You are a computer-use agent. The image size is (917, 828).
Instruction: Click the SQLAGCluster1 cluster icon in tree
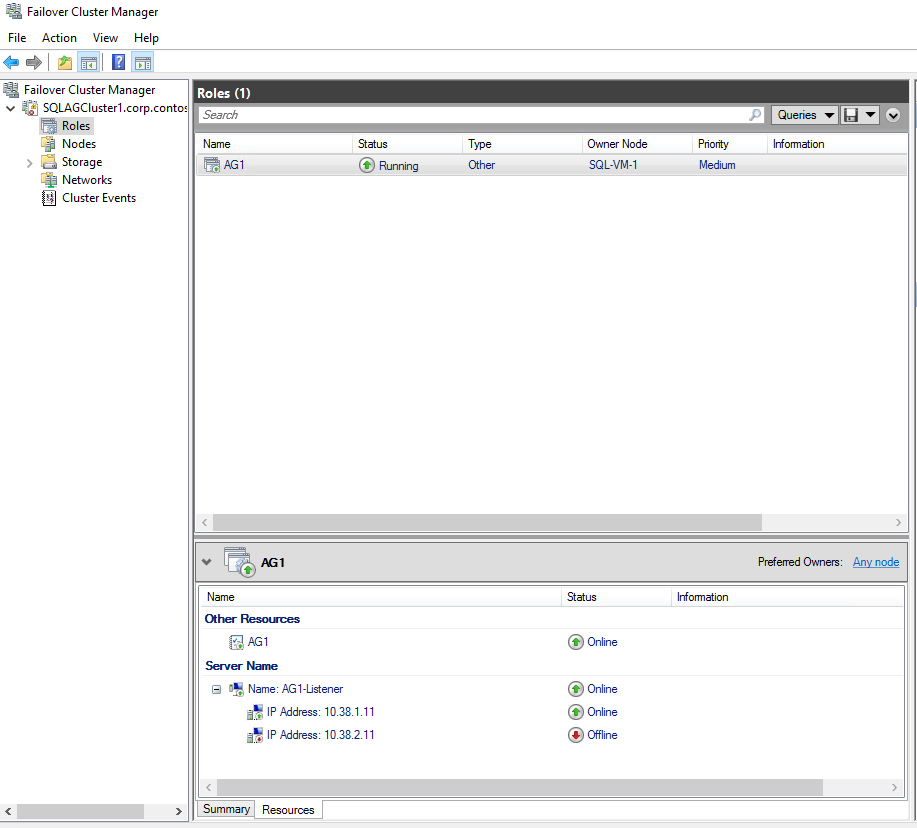coord(30,108)
